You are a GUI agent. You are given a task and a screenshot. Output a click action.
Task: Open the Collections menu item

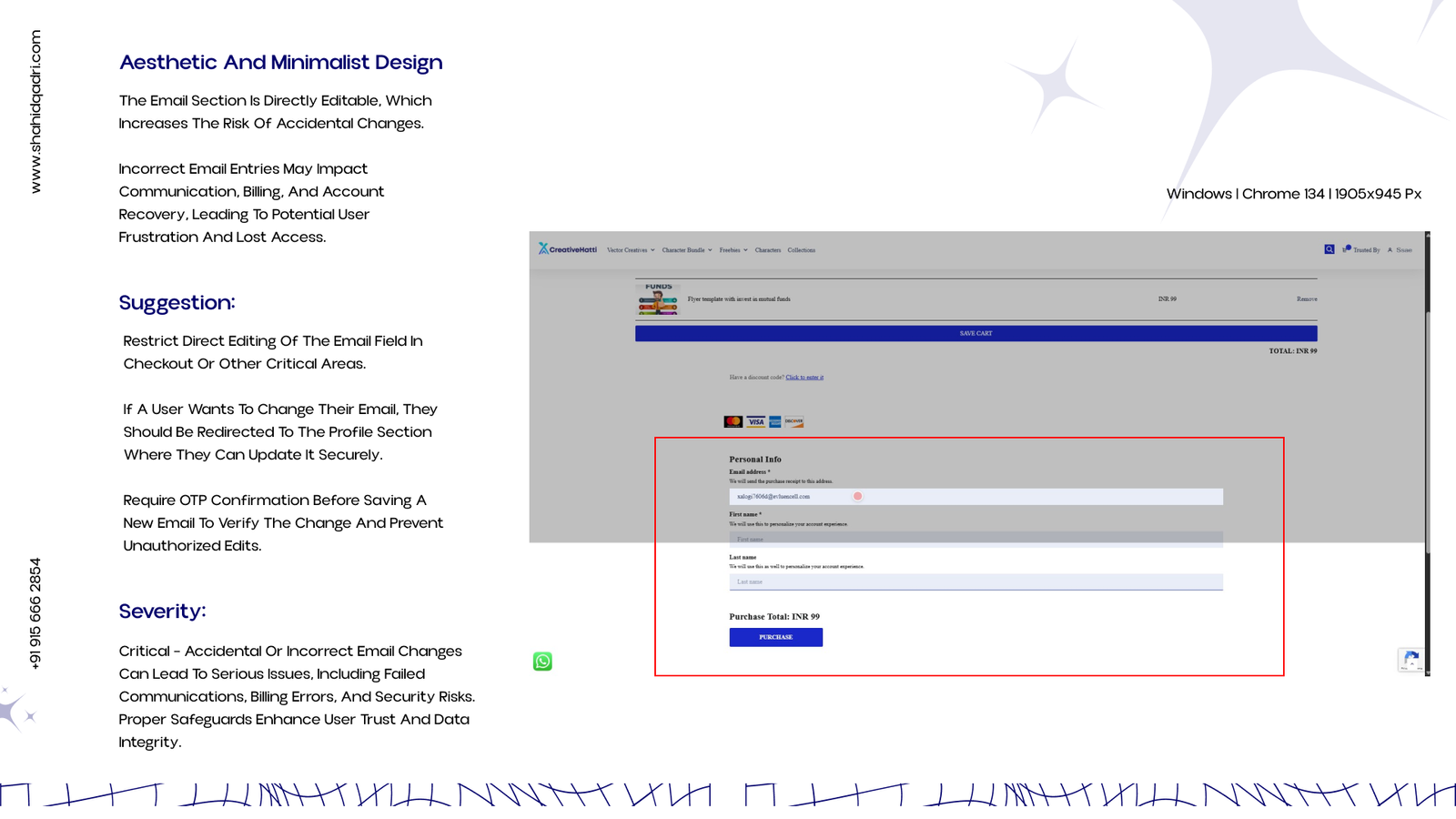801,250
